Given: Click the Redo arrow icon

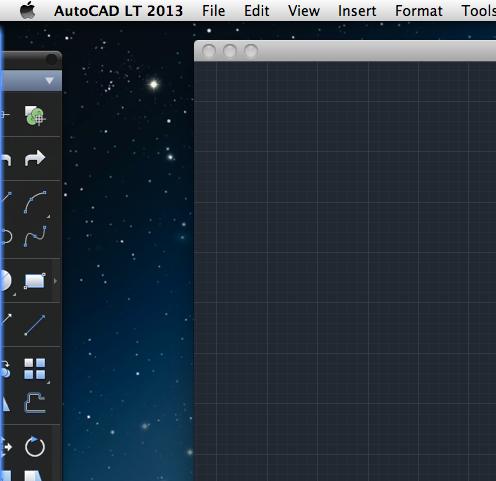Looking at the screenshot, I should pos(35,158).
